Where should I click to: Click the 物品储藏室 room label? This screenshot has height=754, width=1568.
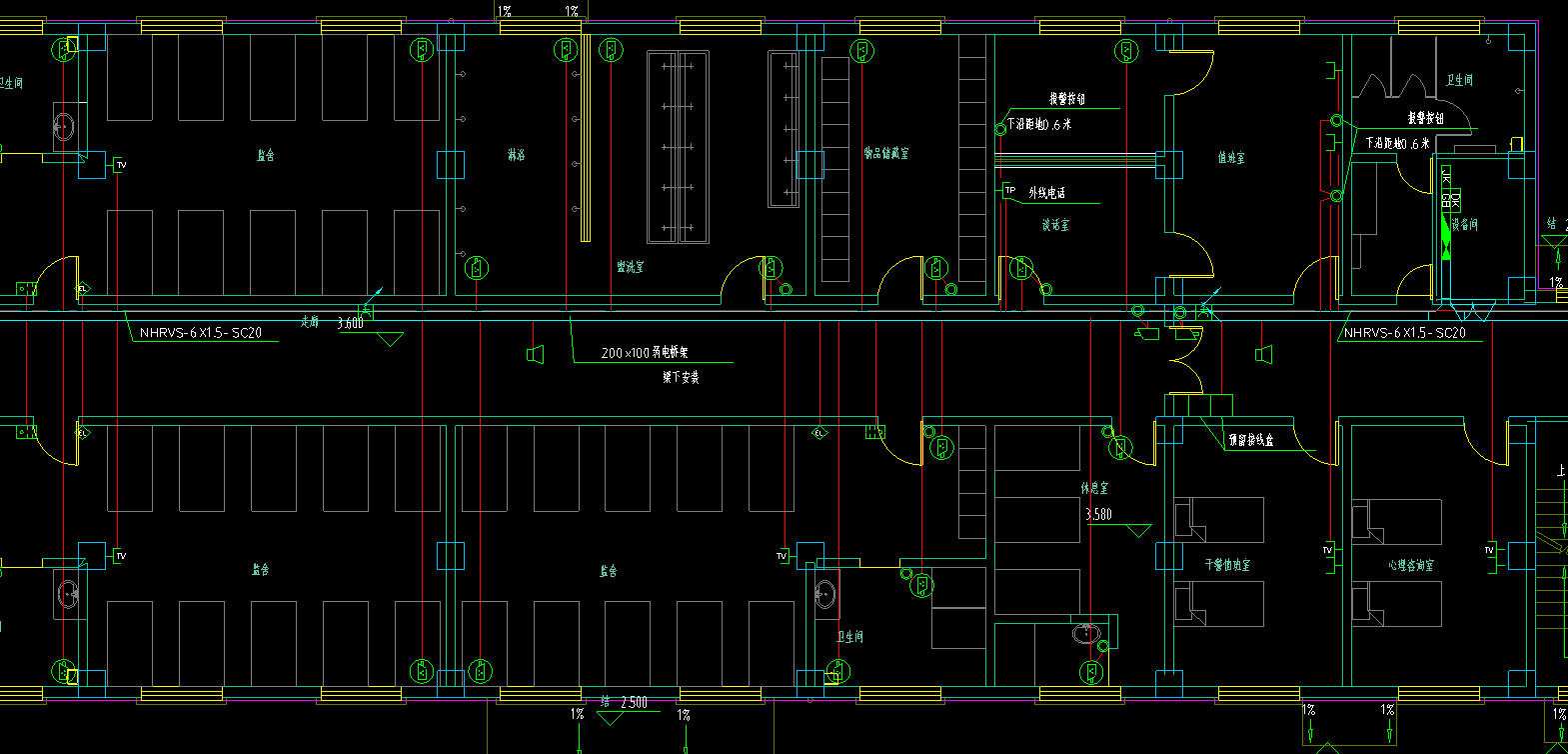pyautogui.click(x=886, y=153)
